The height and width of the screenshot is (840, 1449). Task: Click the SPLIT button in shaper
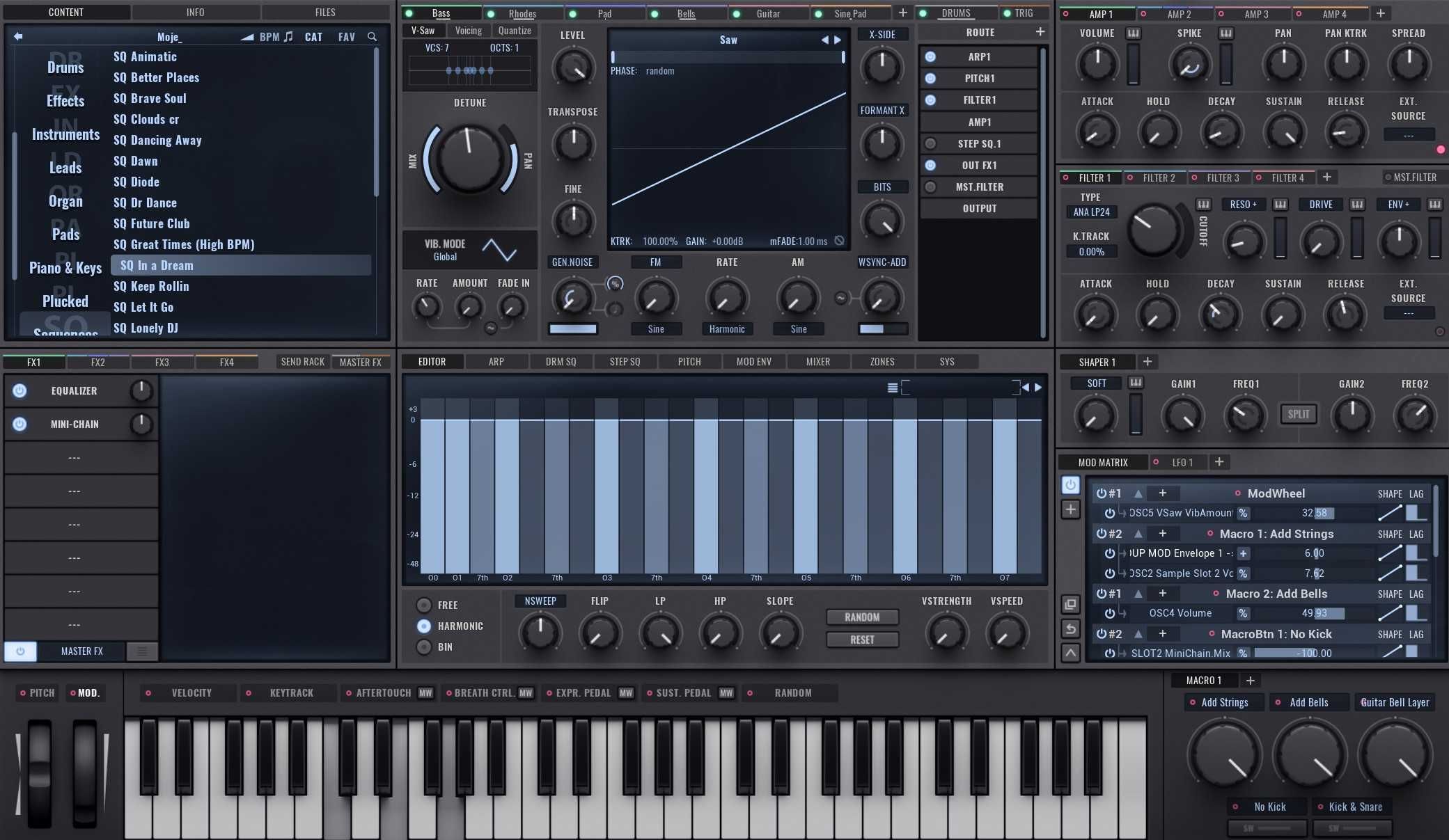(1299, 413)
